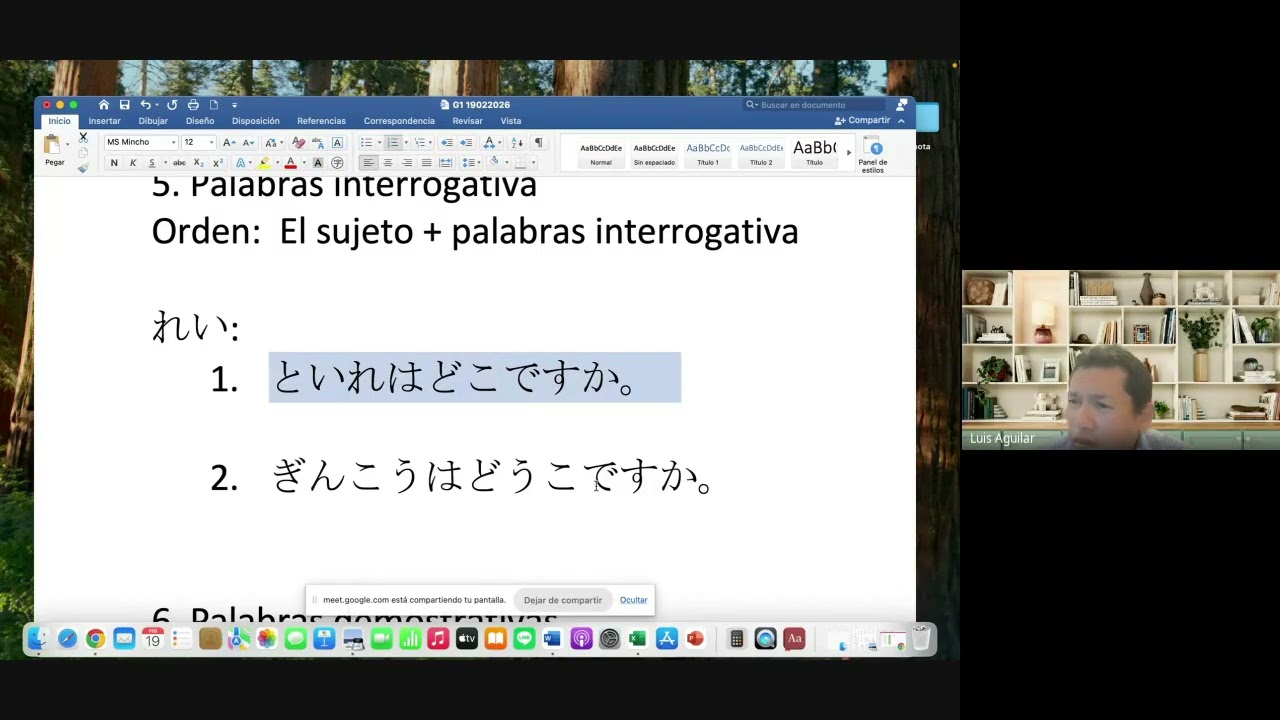
Task: Open the Revisar tab
Action: 467,121
